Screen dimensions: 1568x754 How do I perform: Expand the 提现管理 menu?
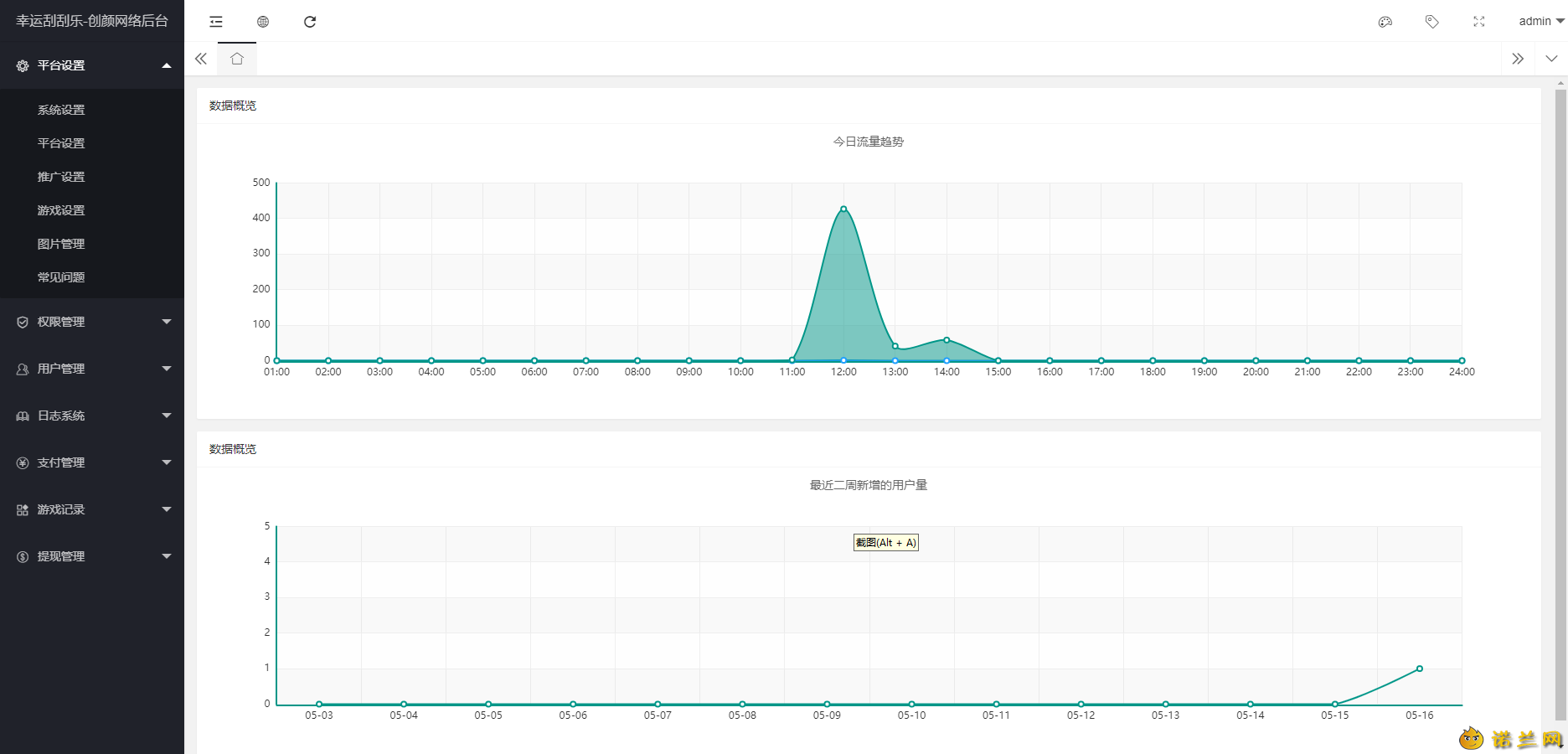[92, 556]
